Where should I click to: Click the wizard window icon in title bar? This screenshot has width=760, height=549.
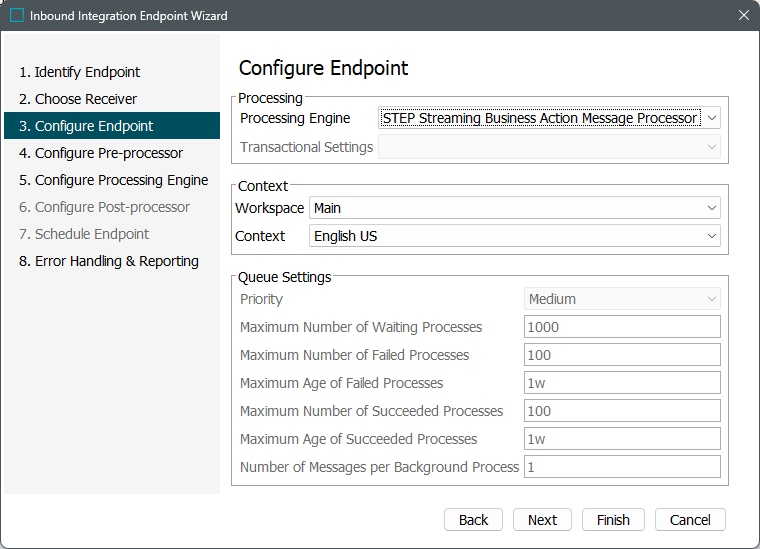(x=17, y=16)
